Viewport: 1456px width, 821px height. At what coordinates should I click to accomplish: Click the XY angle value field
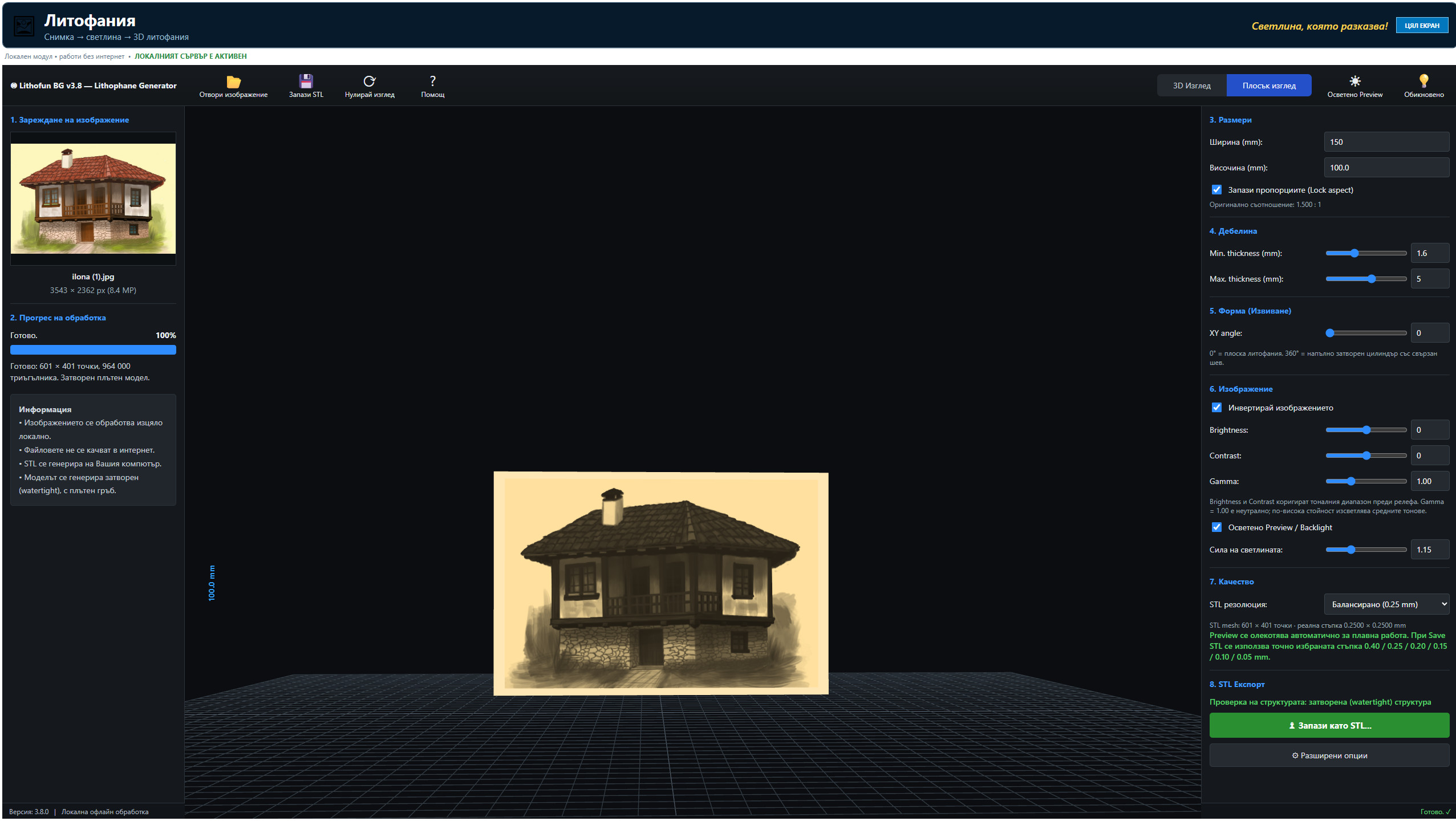[1430, 334]
